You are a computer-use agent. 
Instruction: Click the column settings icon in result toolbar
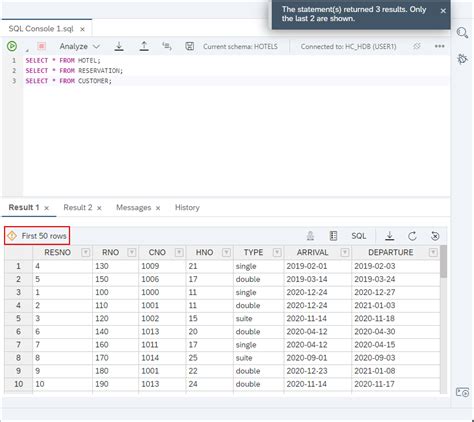click(x=333, y=236)
